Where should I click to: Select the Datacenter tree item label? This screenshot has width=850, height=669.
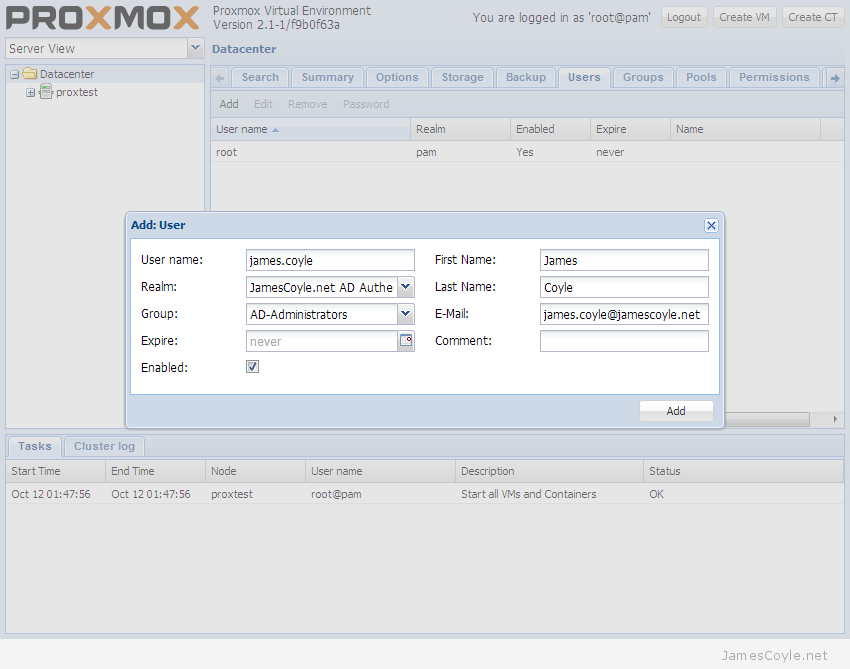67,74
